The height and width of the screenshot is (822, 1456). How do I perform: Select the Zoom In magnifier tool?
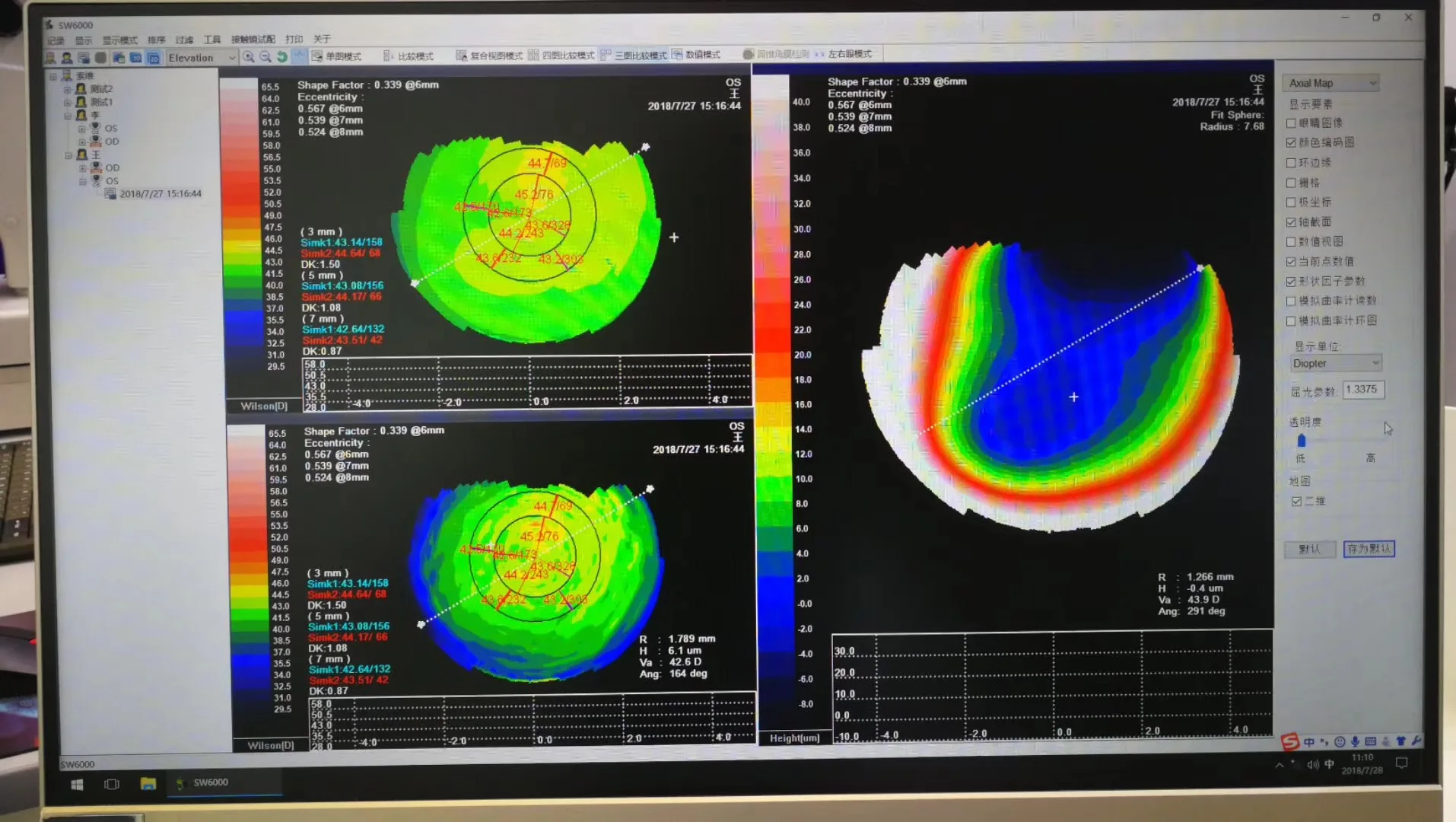click(249, 56)
